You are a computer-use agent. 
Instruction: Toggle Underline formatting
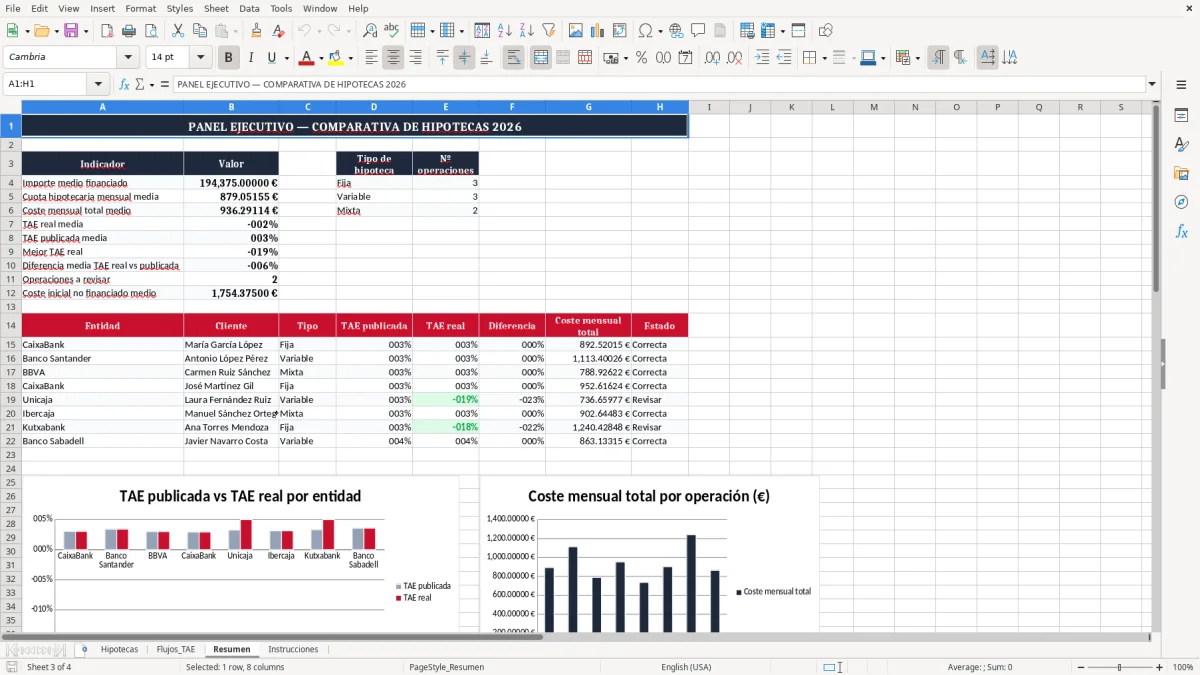click(x=272, y=58)
